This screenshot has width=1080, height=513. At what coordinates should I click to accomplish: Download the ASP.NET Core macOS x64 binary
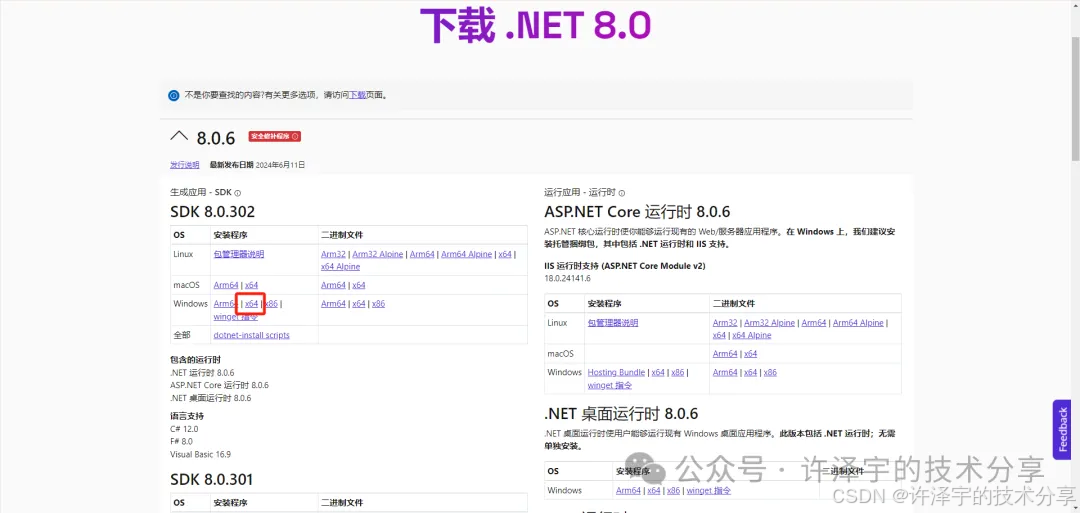(x=751, y=354)
